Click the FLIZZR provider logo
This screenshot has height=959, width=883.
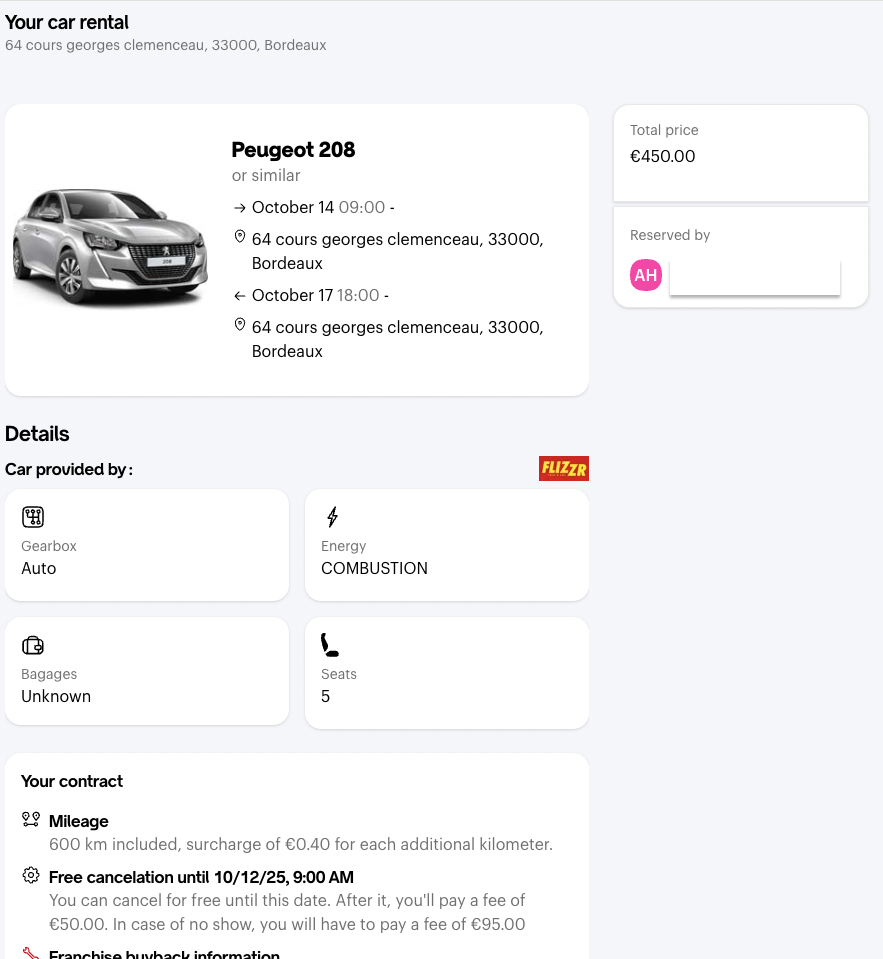click(563, 468)
